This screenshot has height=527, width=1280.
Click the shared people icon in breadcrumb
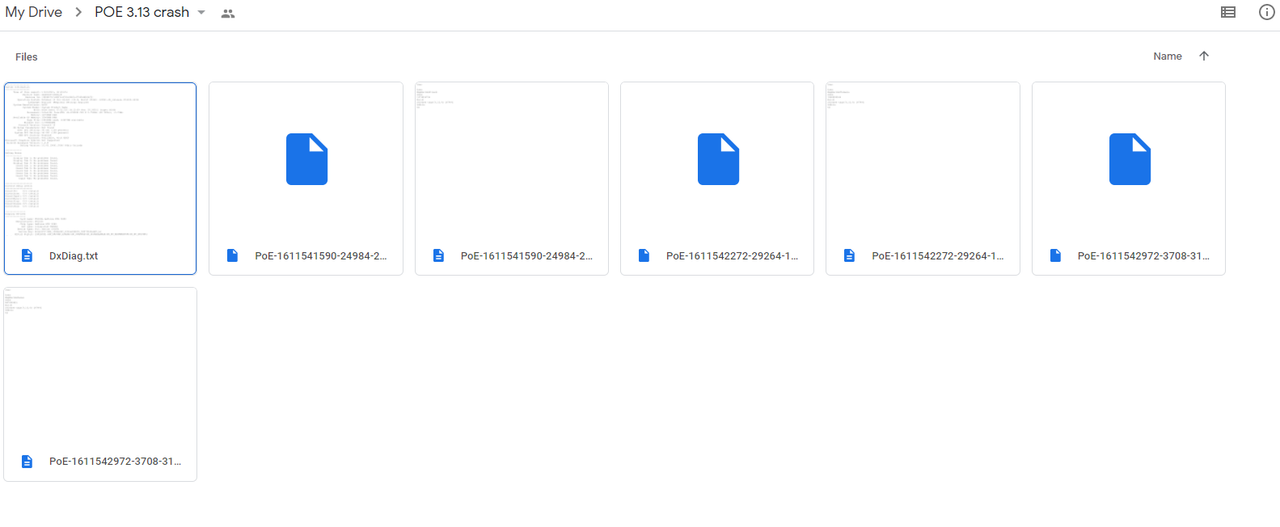[x=228, y=14]
